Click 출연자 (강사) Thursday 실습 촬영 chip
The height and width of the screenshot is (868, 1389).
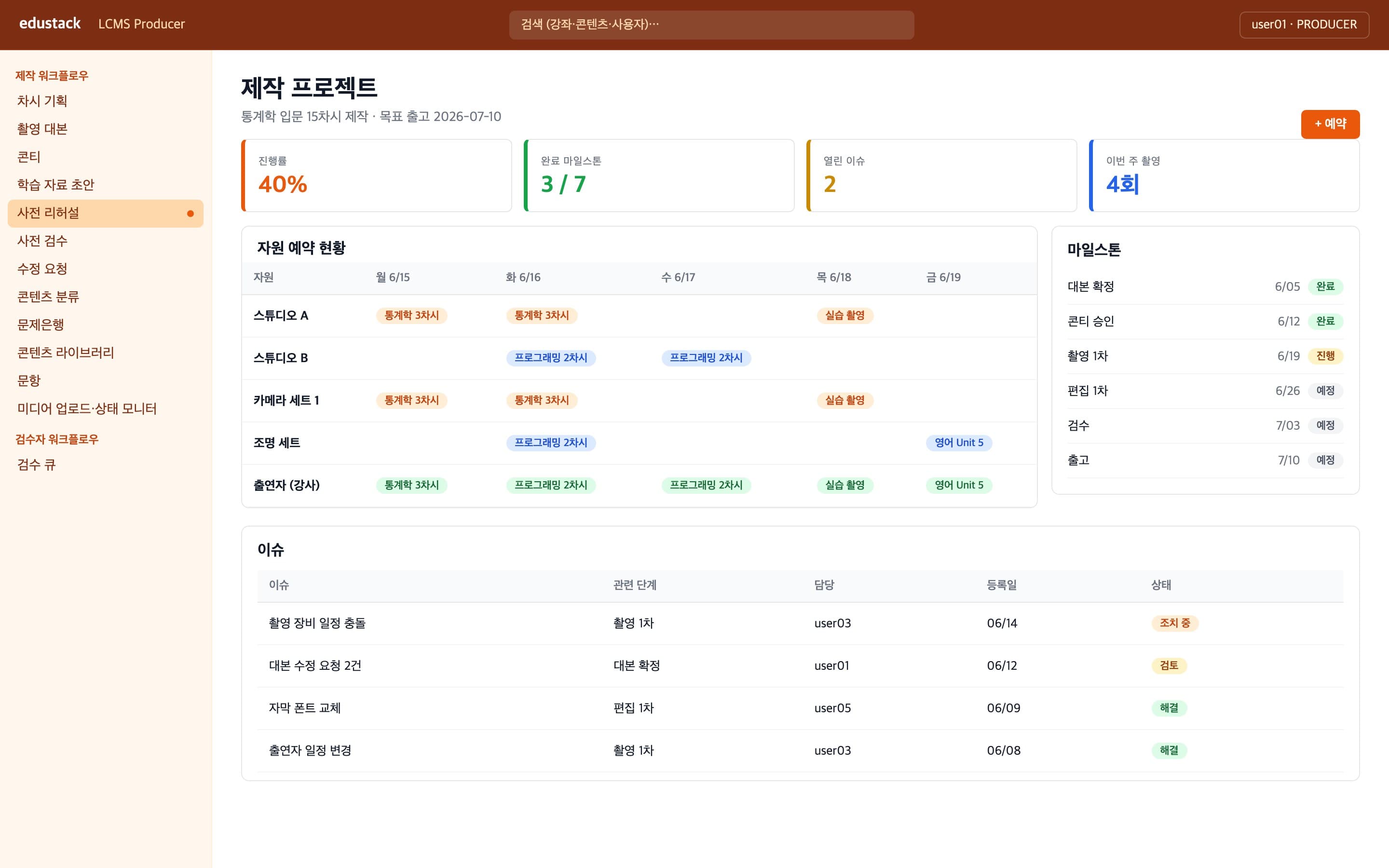pos(845,486)
